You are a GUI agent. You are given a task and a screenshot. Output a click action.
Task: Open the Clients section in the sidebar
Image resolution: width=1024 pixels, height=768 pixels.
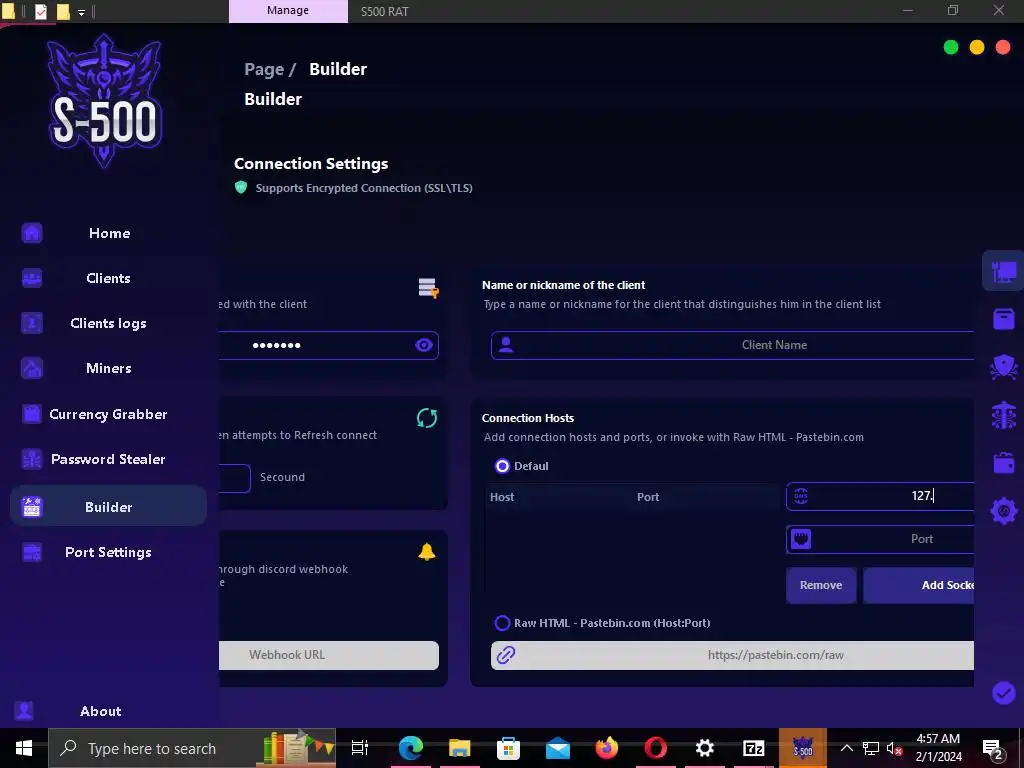point(108,278)
